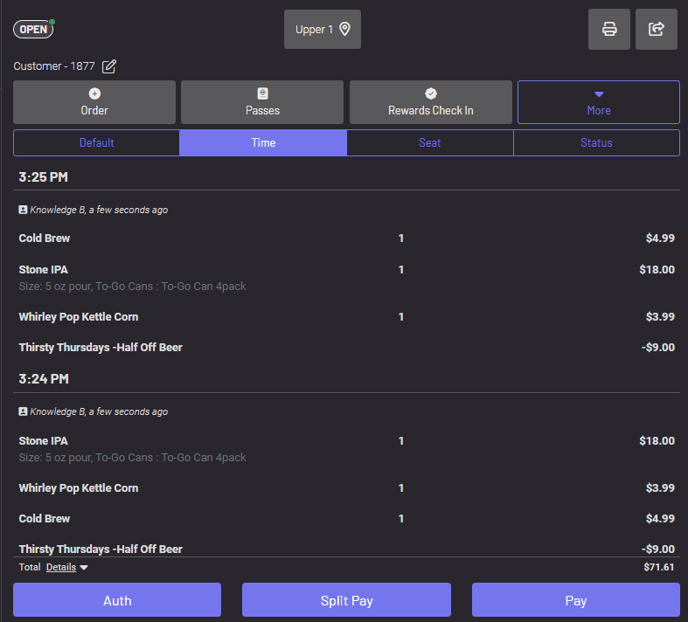Click the print receipt icon
Image resolution: width=688 pixels, height=622 pixels.
point(609,29)
